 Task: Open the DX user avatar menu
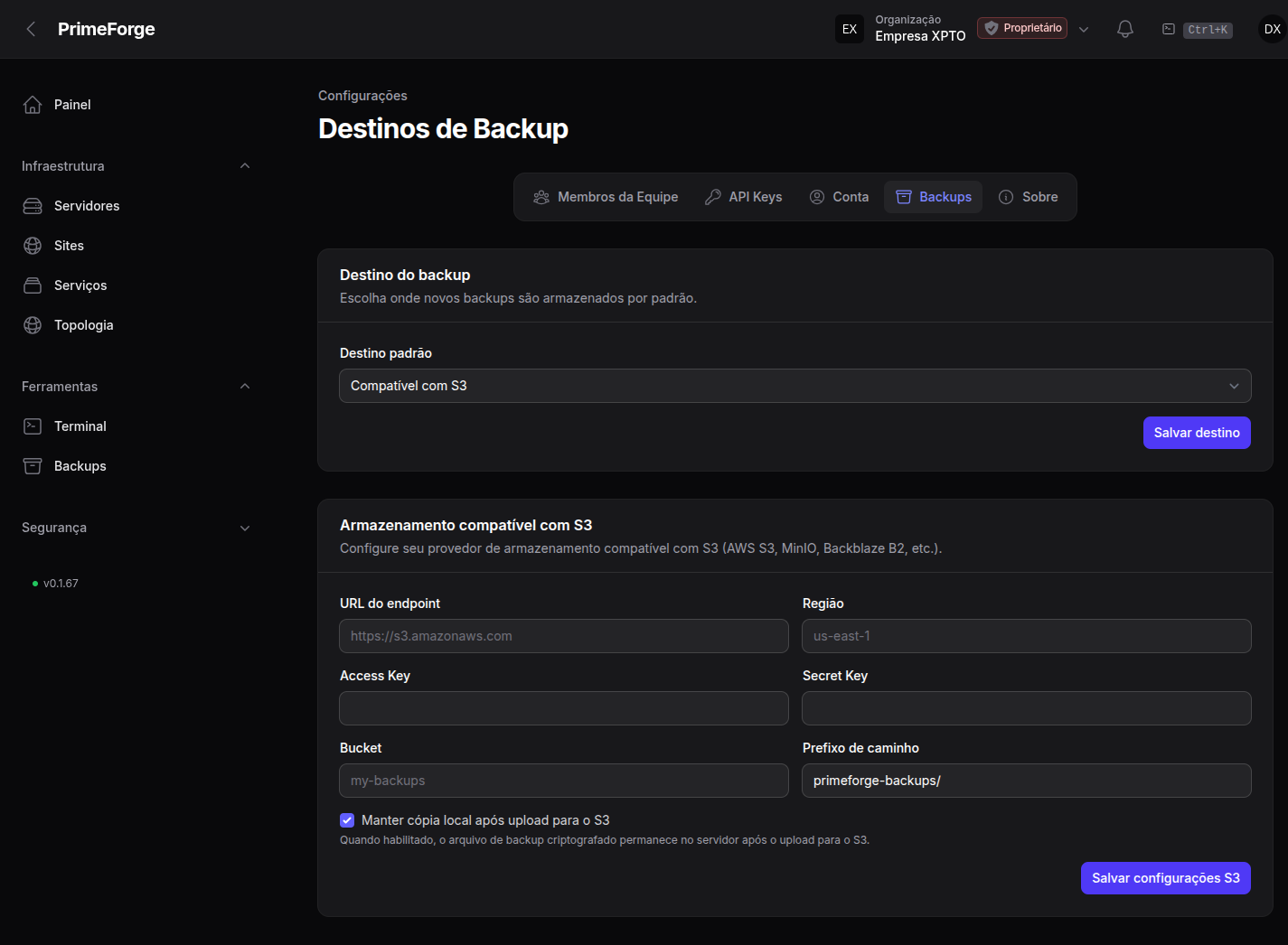point(1272,29)
